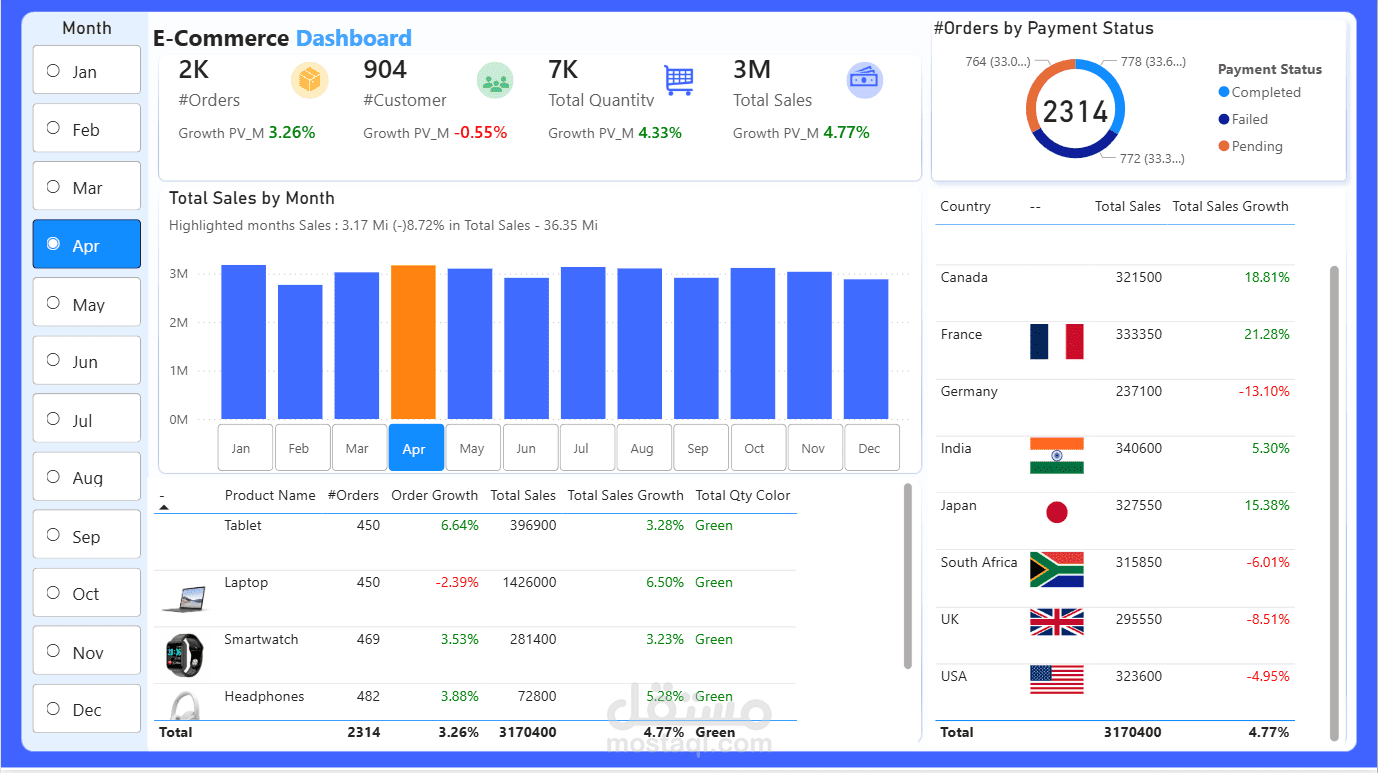
Task: Switch to the Nov month tab under the chart
Action: point(815,447)
